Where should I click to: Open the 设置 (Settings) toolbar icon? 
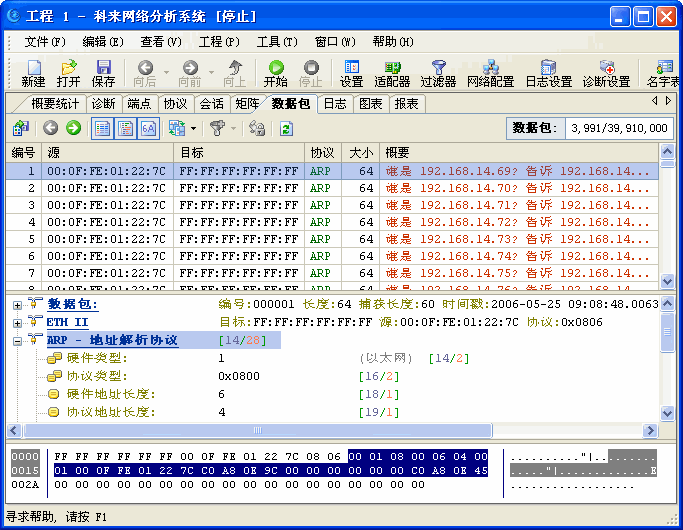[352, 73]
